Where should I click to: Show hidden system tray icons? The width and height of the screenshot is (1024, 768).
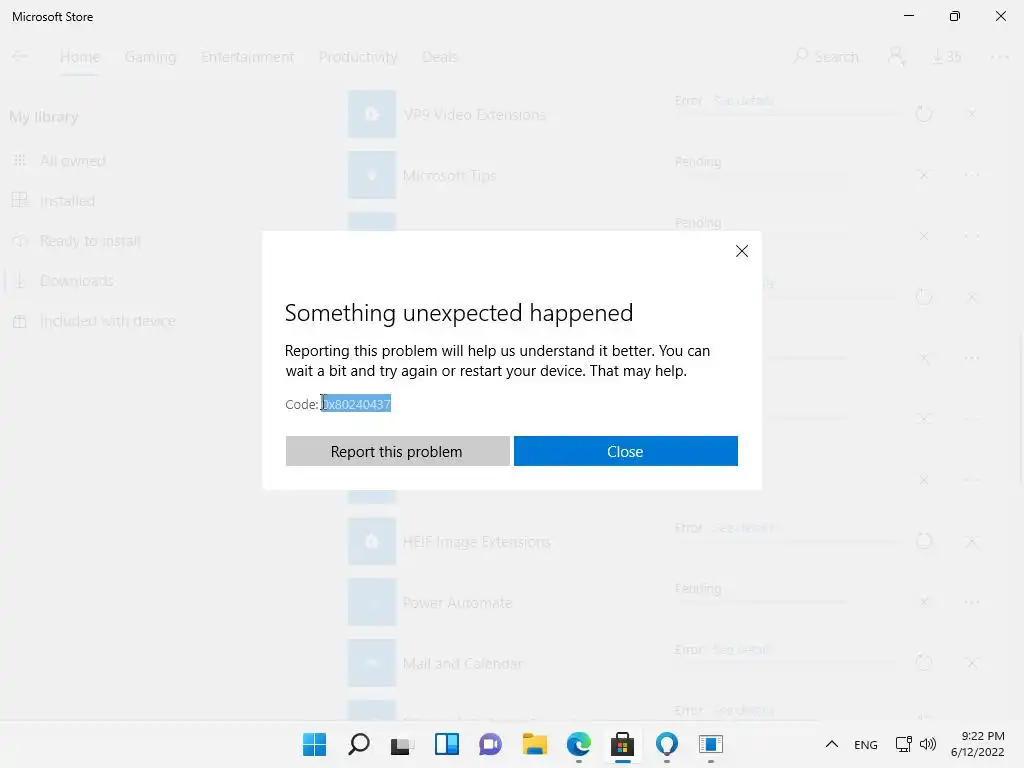coord(831,744)
